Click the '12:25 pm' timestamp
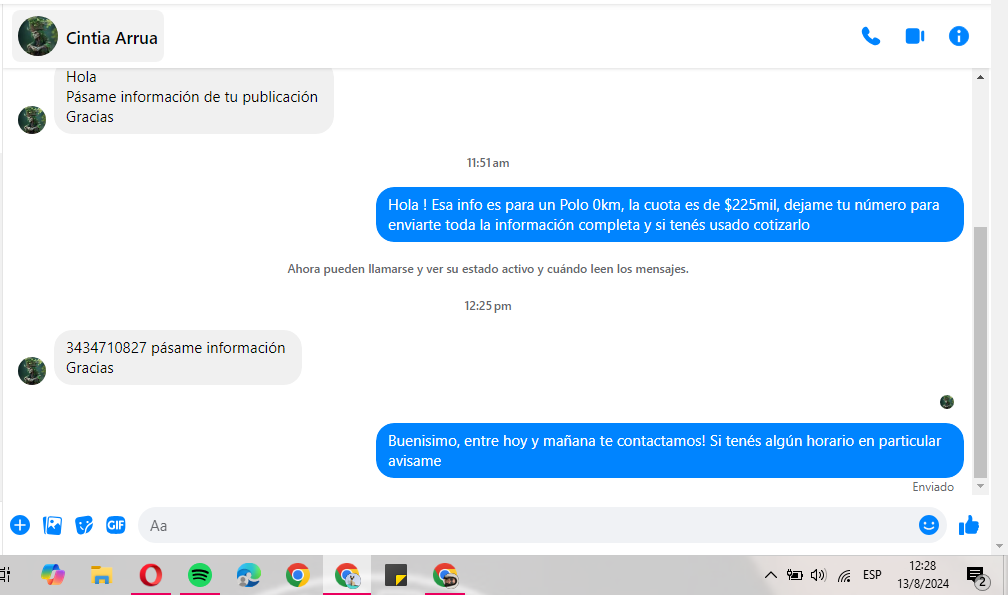Screen dimensions: 1008x595 click(x=488, y=306)
